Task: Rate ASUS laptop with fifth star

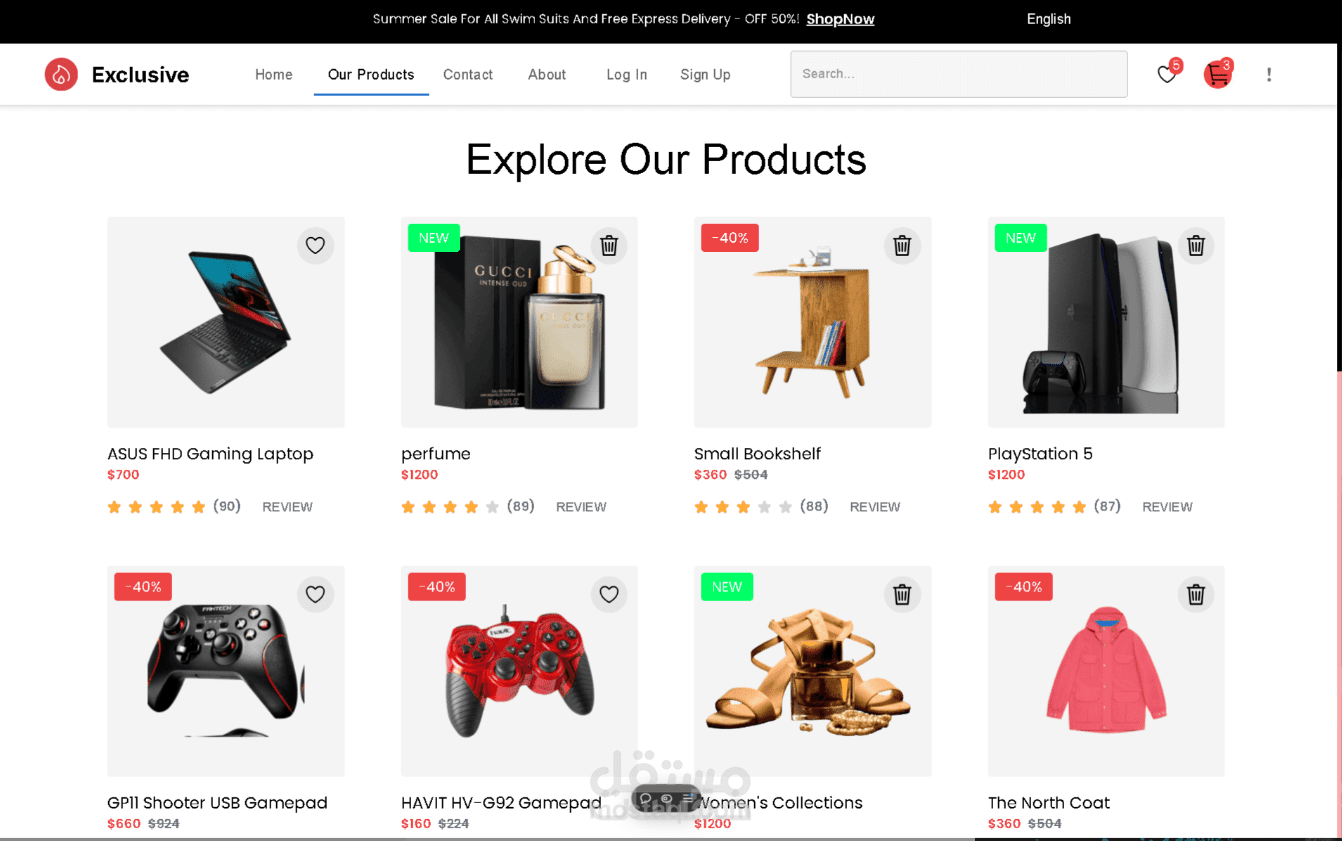Action: pos(198,507)
